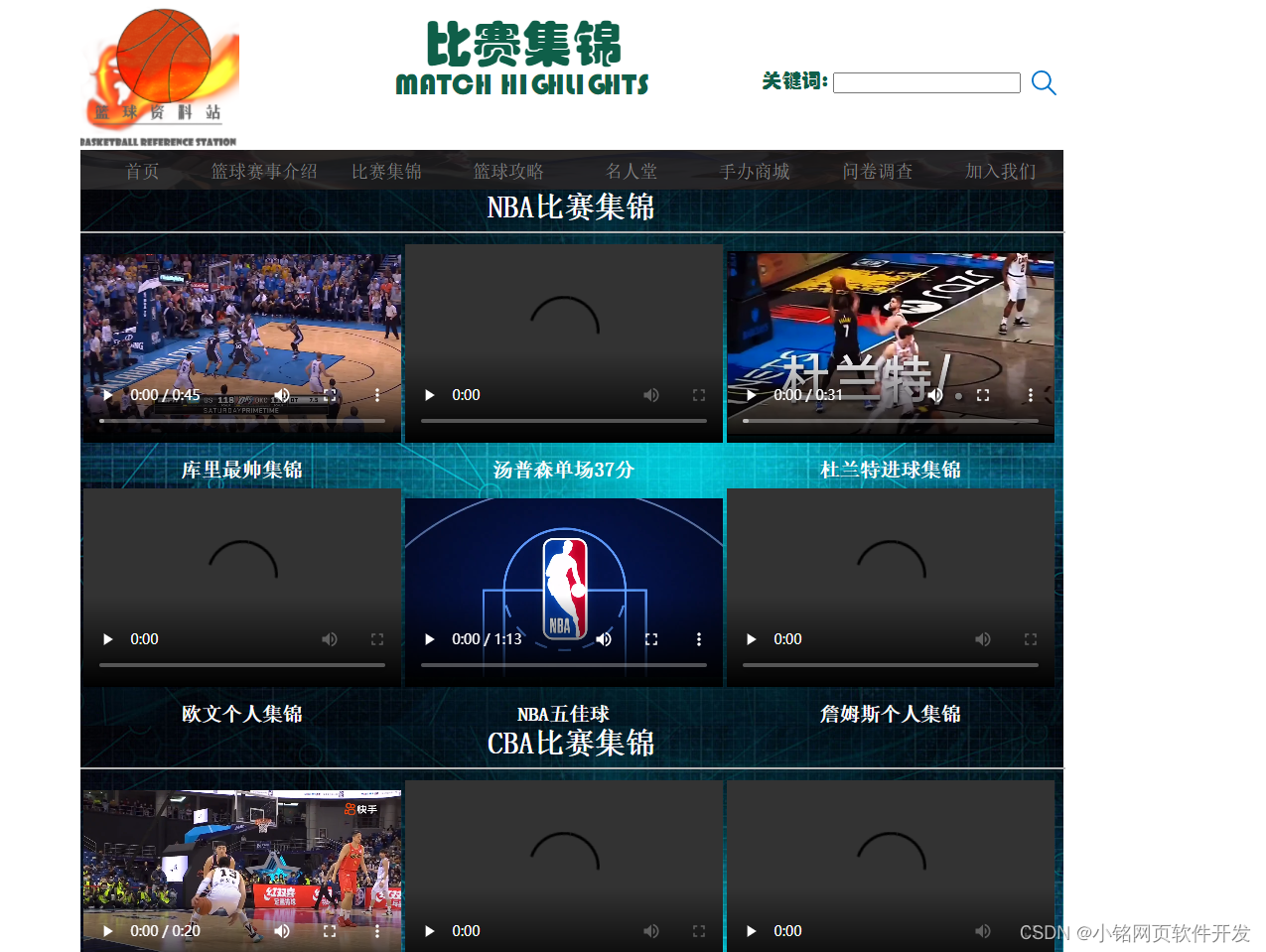Seek on the 欧文个人集锦 progress bar

[242, 665]
